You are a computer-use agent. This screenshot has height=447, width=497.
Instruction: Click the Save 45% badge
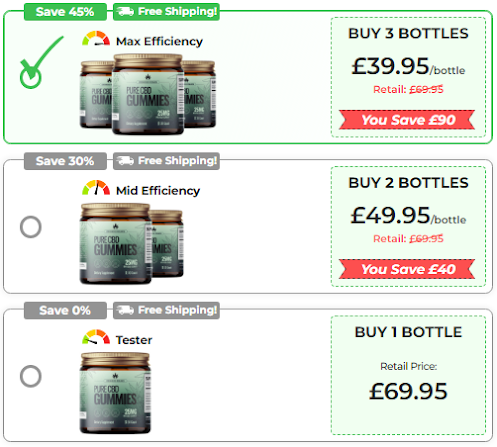65,12
